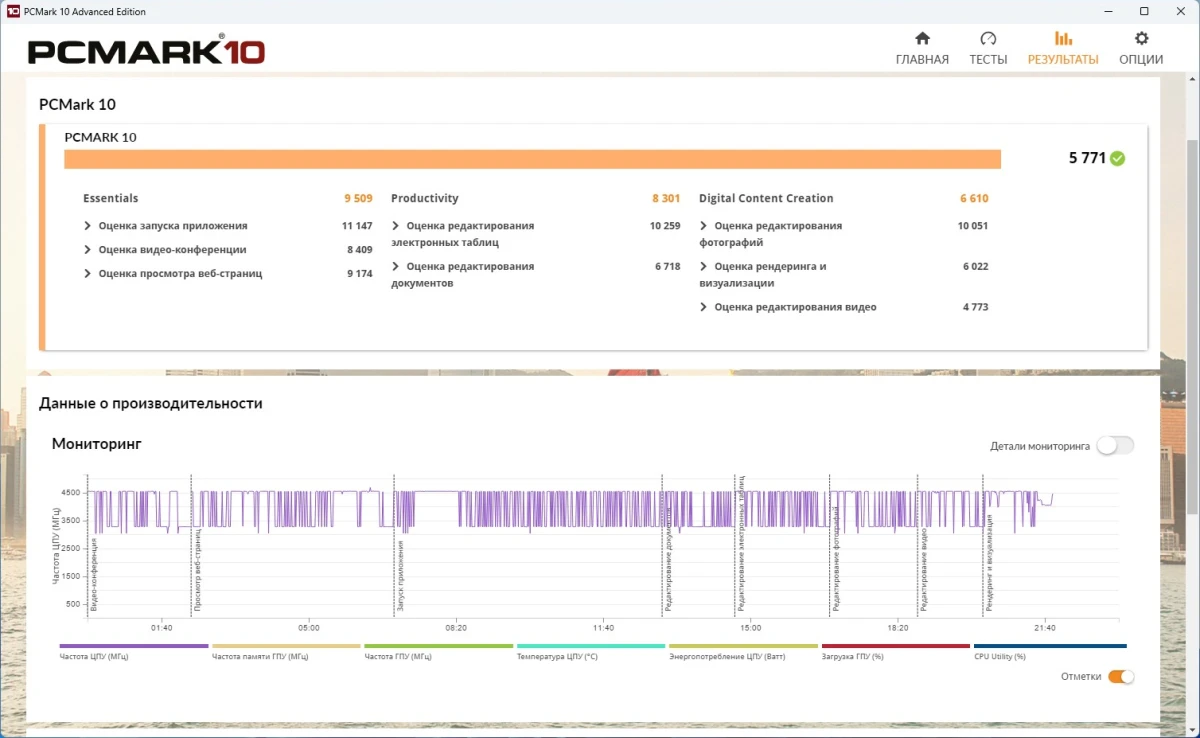This screenshot has width=1200, height=738.
Task: Select the CPU Utility (%) legend
Action: point(1049,652)
